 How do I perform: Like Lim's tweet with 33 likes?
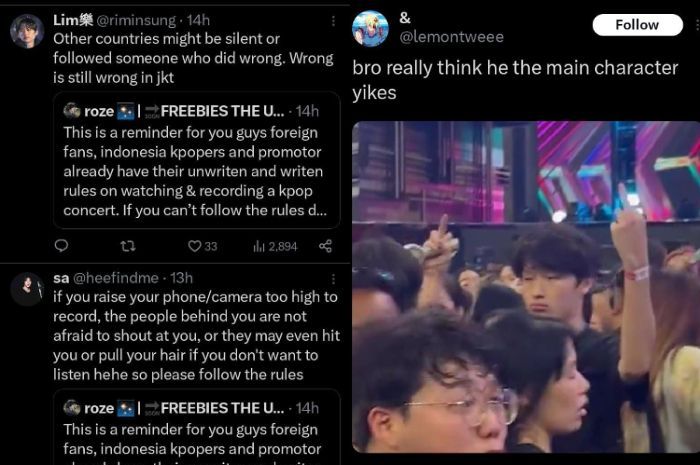(202, 246)
